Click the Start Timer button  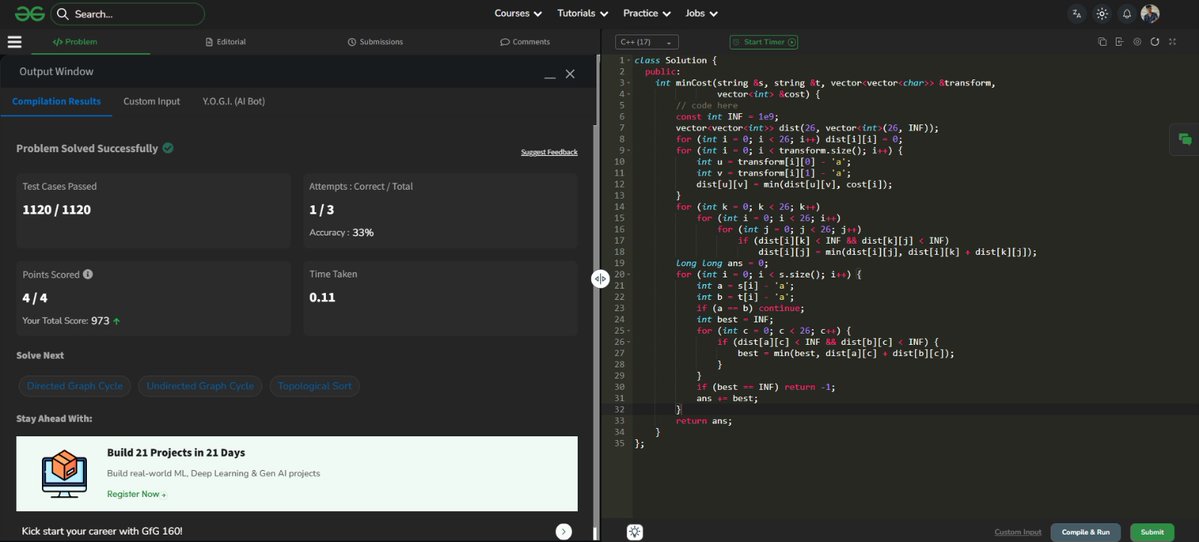763,42
